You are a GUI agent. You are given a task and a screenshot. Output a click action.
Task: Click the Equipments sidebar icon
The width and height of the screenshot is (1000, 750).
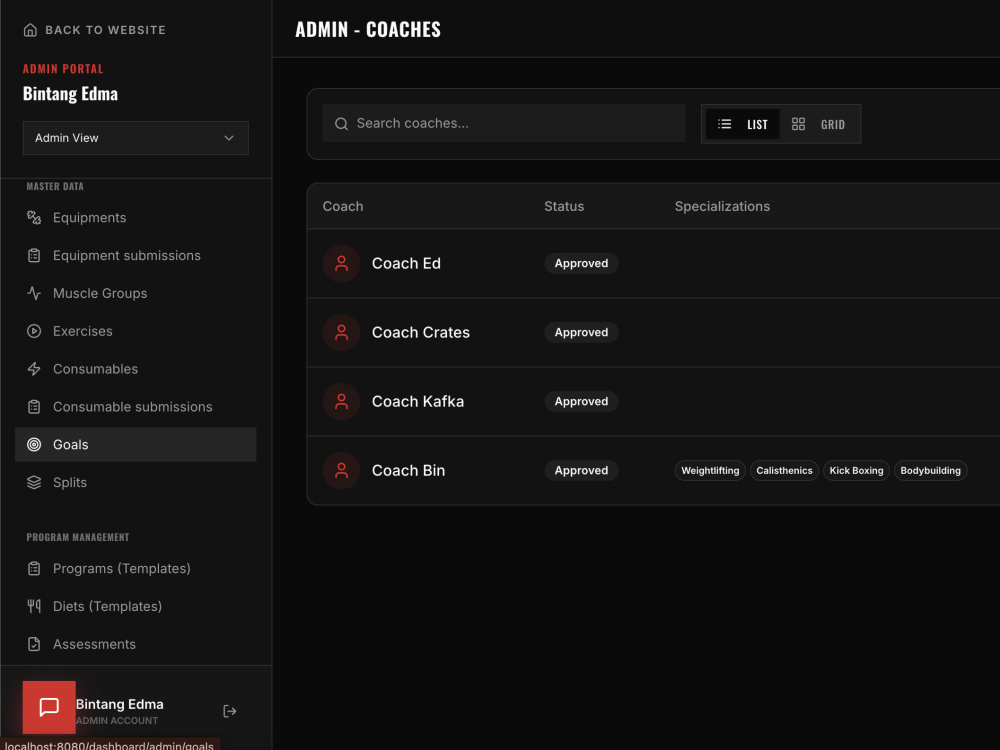34,217
